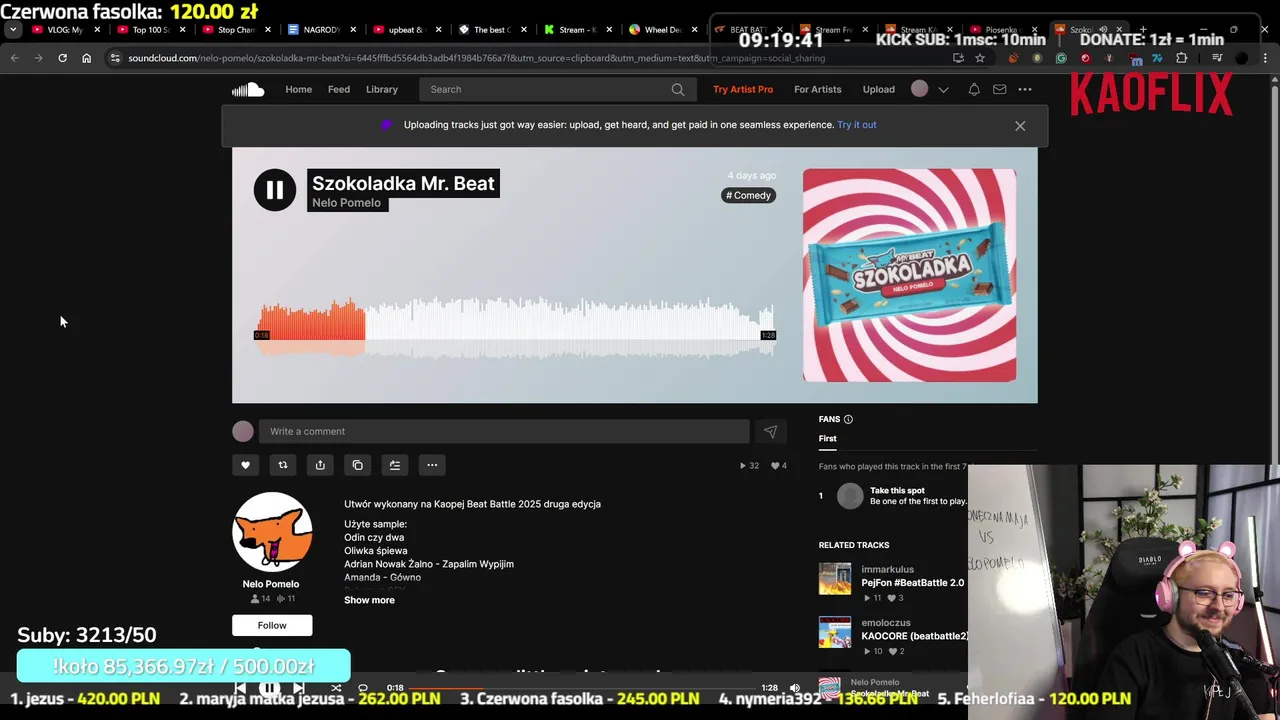
Task: Pause the Szokoladka Mr. Beat track
Action: coord(275,190)
